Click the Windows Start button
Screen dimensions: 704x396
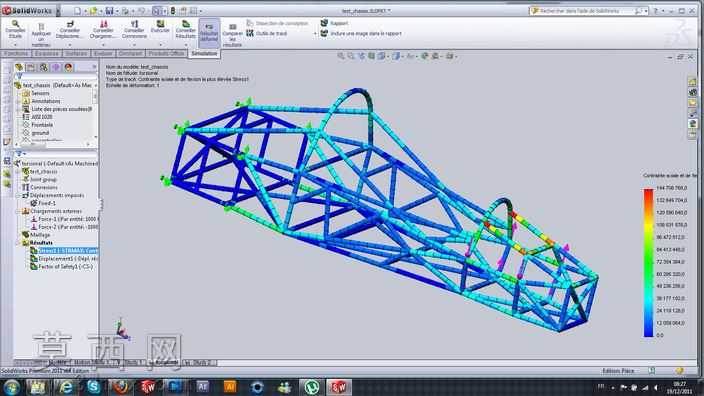pyautogui.click(x=11, y=387)
